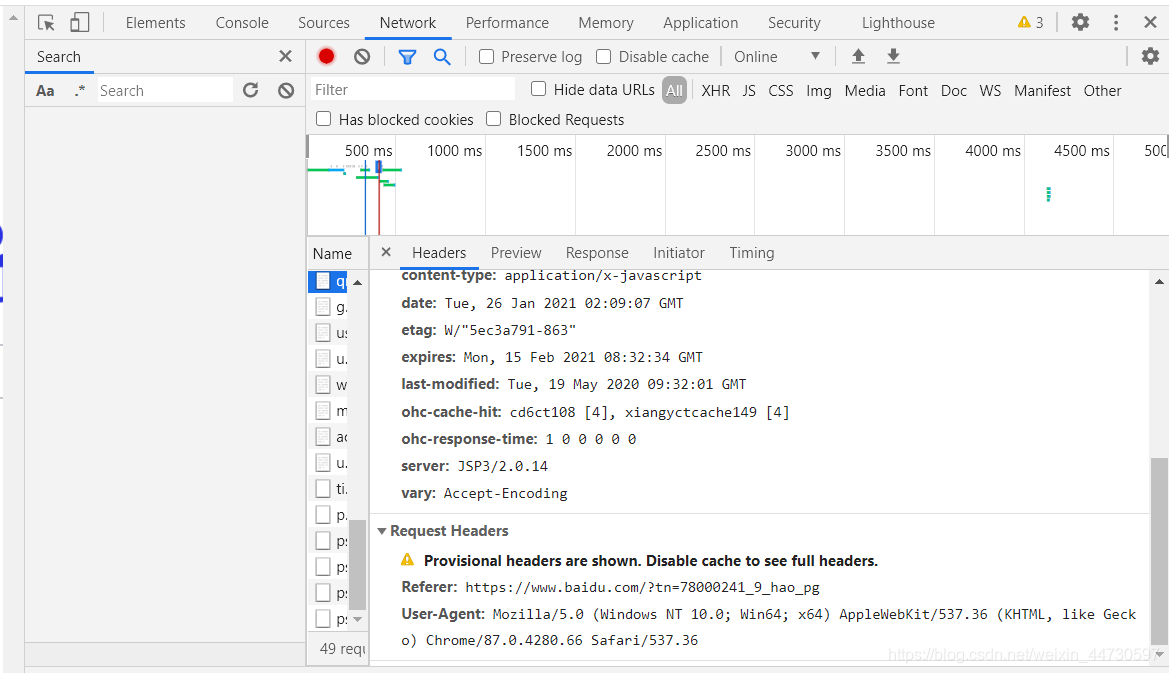Screen dimensions: 1169x673
Task: Switch to the Console tab
Action: (x=242, y=23)
